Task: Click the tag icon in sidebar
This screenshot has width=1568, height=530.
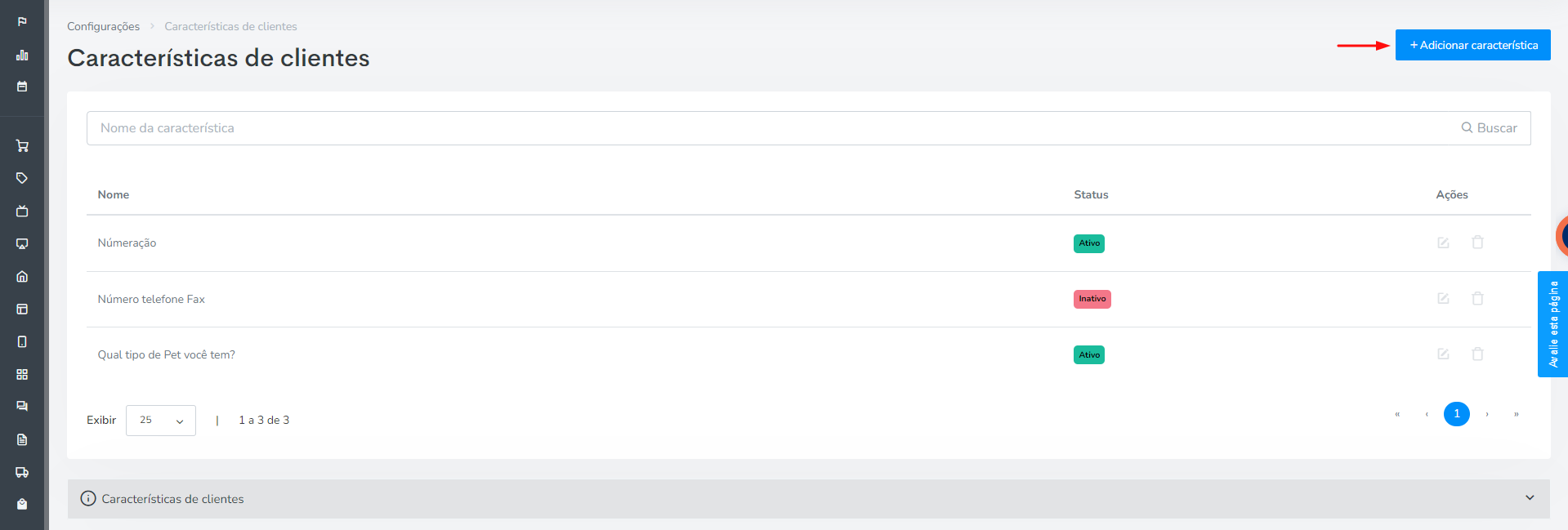Action: [x=22, y=178]
